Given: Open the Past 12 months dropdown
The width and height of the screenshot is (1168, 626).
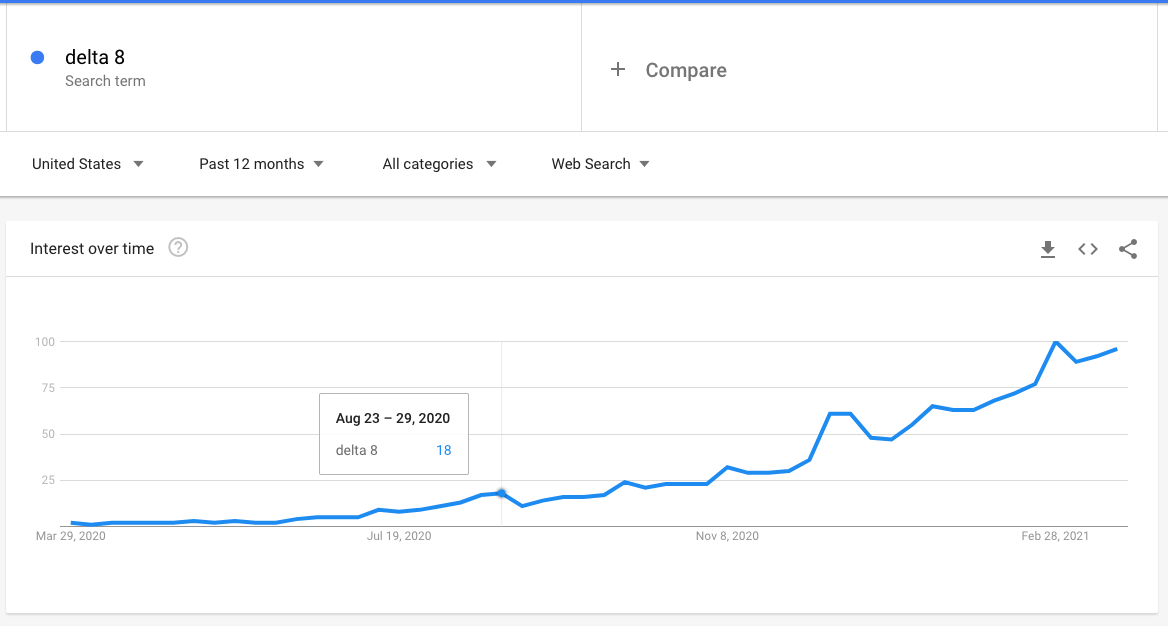Looking at the screenshot, I should coord(261,164).
